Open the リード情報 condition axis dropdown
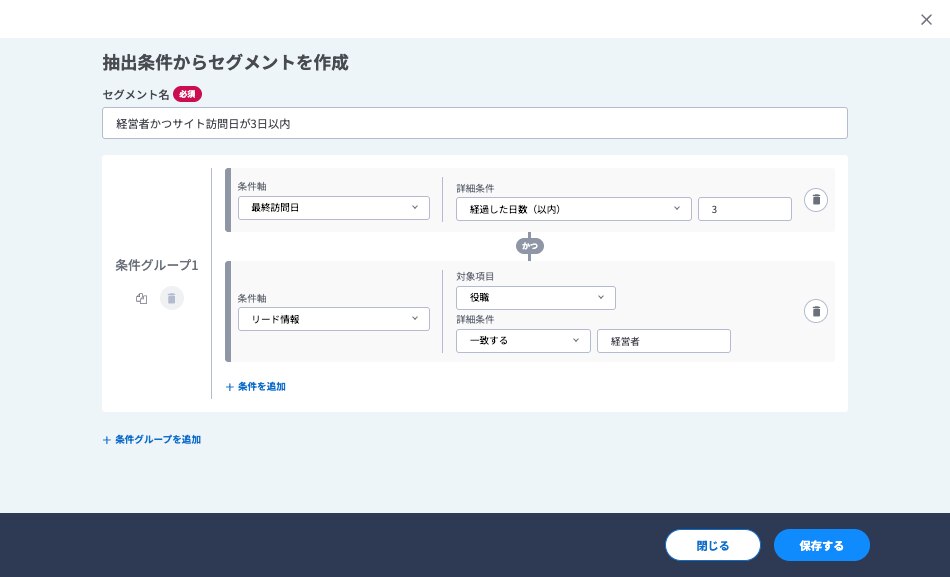This screenshot has width=950, height=577. pyautogui.click(x=333, y=319)
